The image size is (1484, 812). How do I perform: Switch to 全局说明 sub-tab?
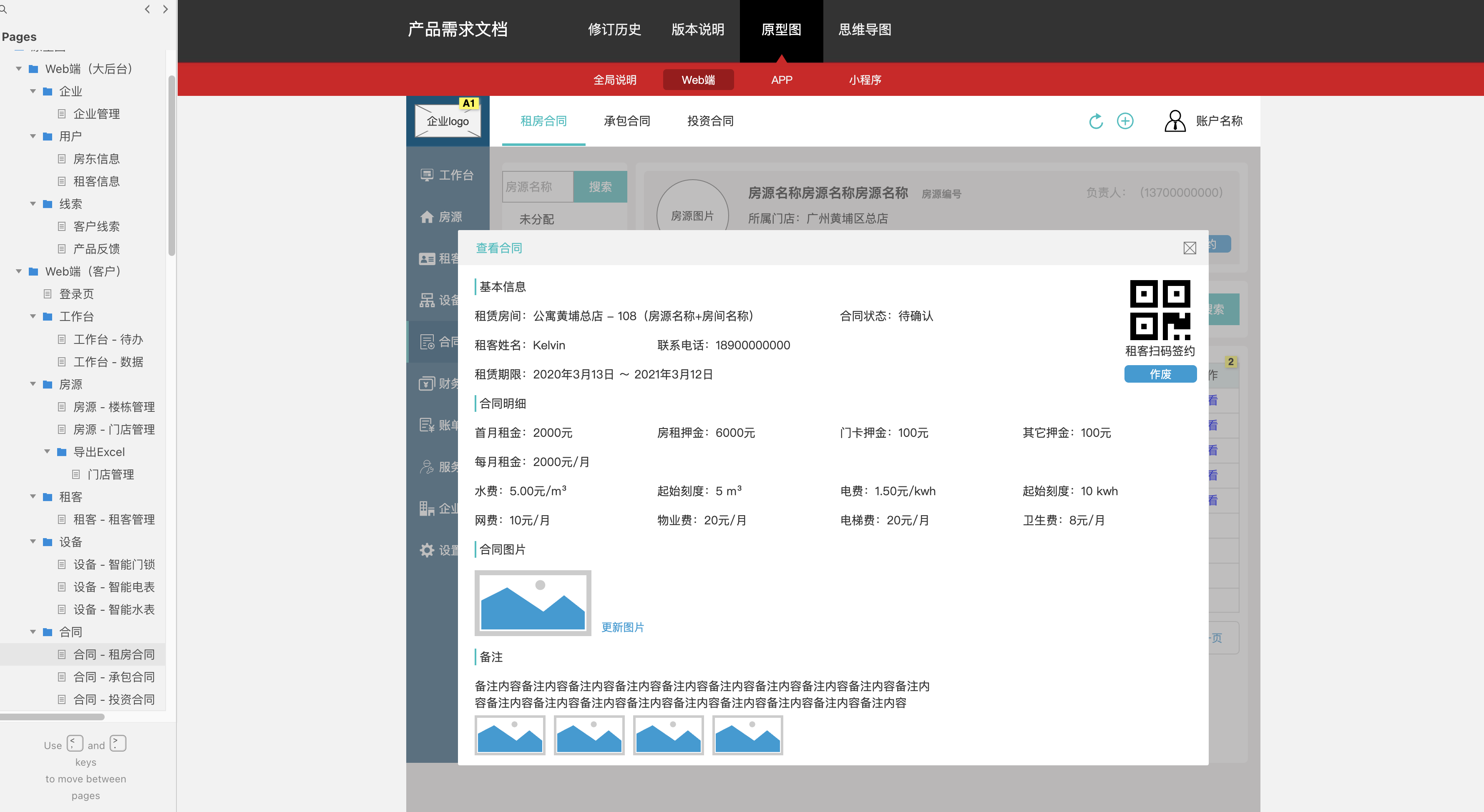coord(615,80)
